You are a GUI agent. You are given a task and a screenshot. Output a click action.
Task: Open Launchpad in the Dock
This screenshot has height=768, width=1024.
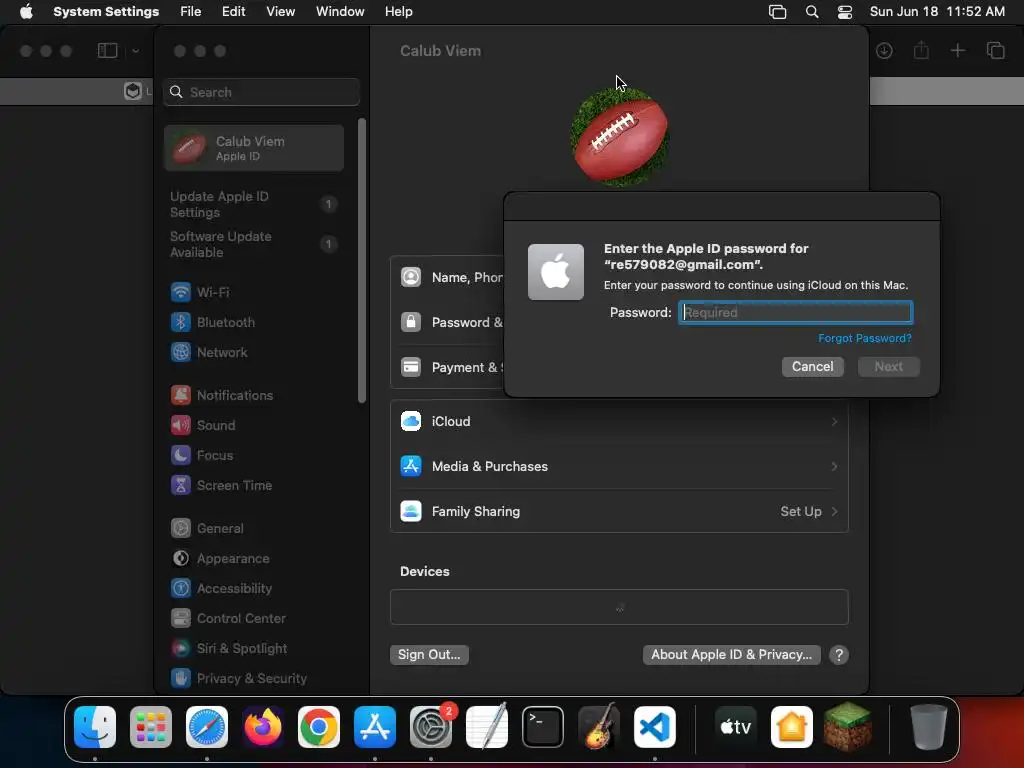[x=151, y=727]
